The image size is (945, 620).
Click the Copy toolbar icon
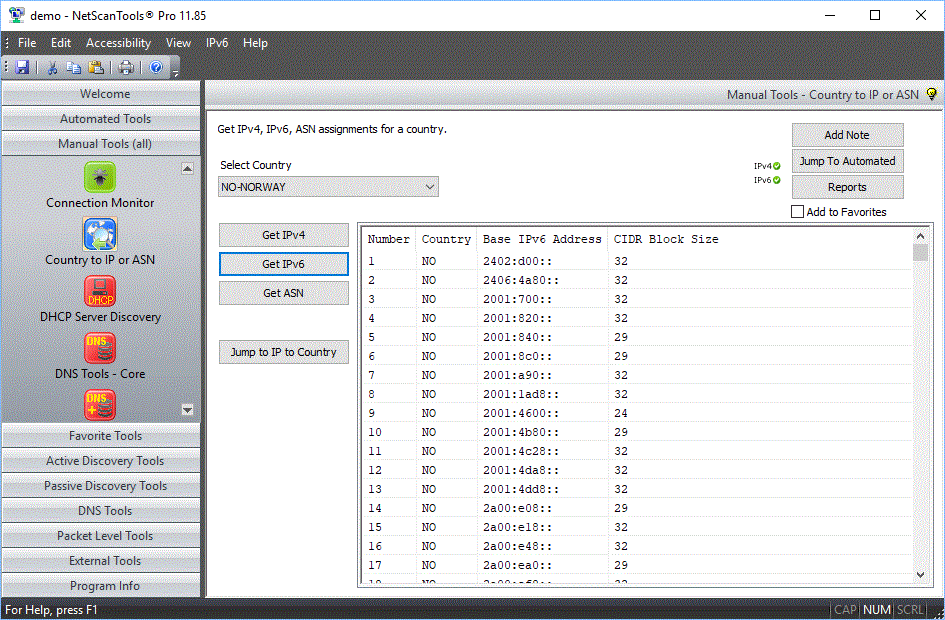[74, 67]
